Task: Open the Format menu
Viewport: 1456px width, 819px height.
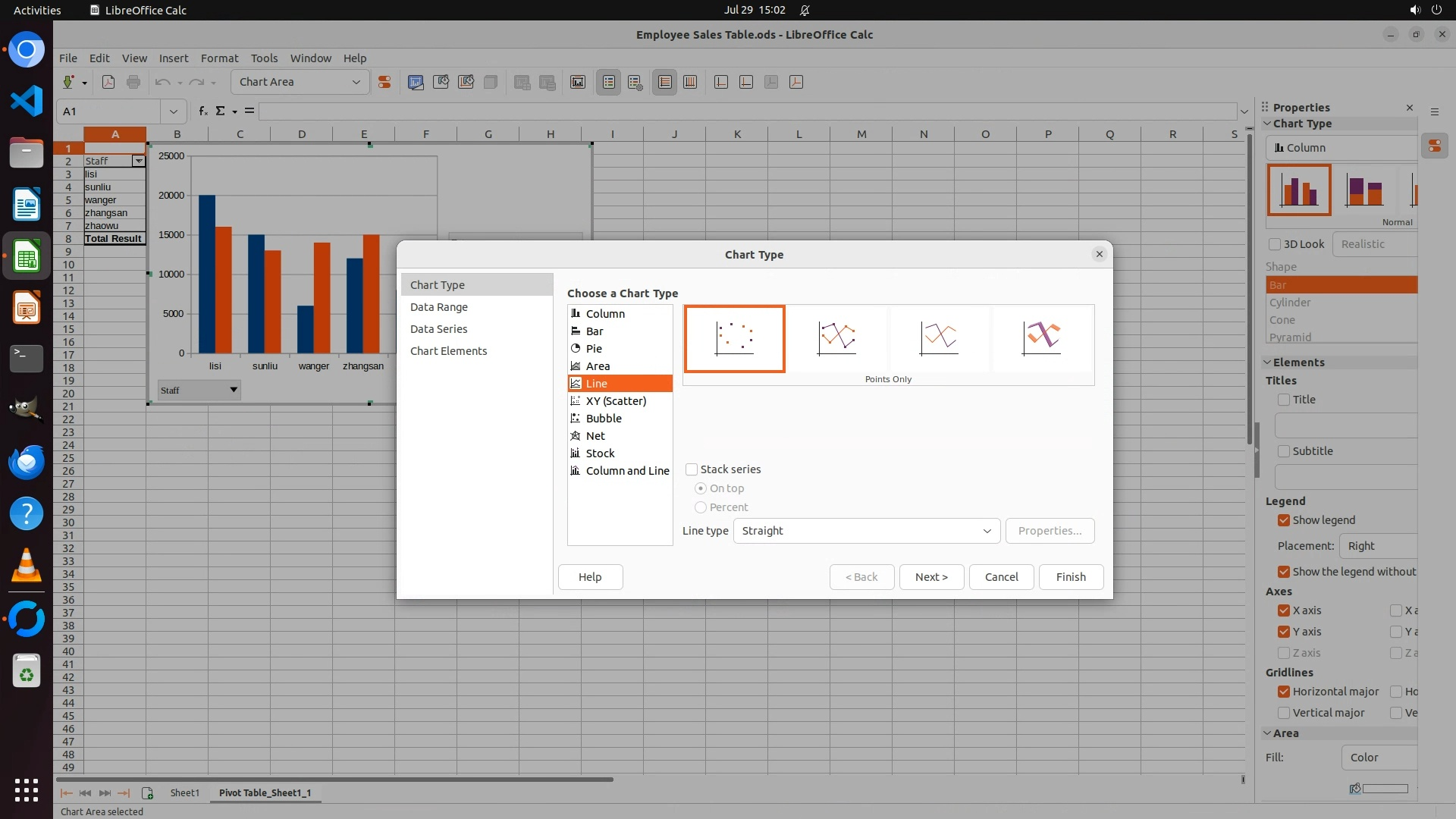Action: [x=219, y=58]
